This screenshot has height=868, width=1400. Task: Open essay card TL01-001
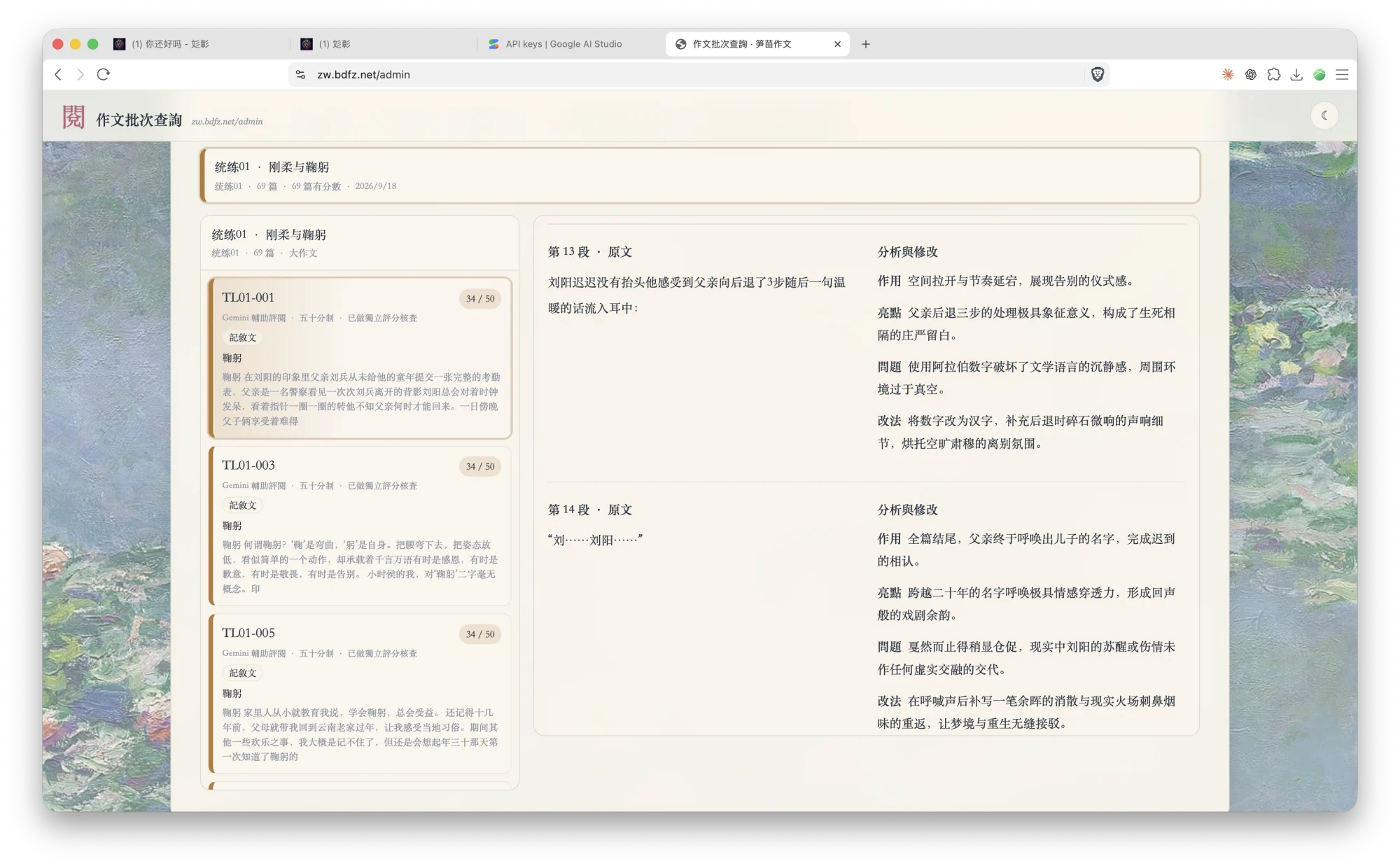click(360, 358)
